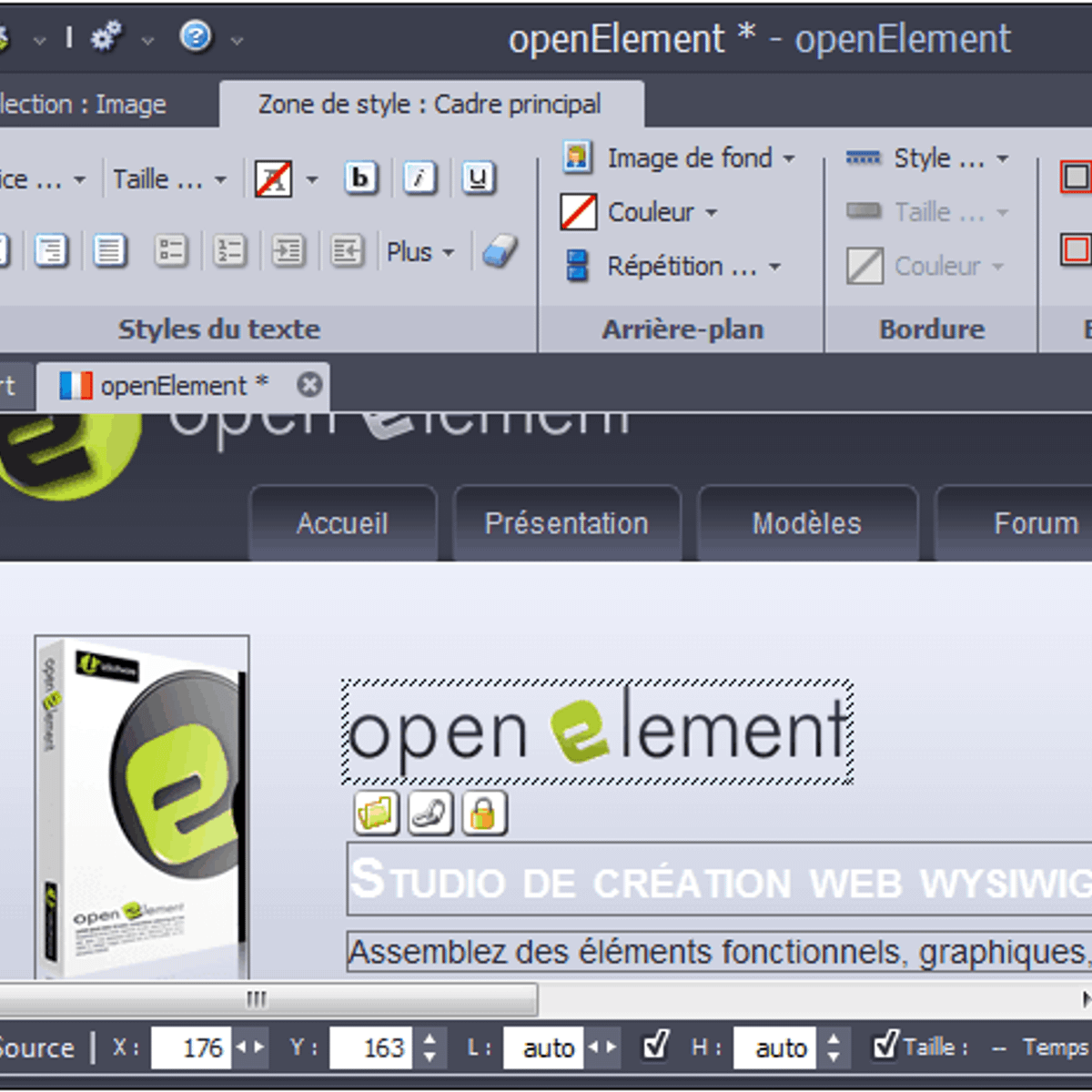Select the Assemblez des éléments fonctionnels paragraph
Image resolution: width=1092 pixels, height=1092 pixels.
pos(719,952)
